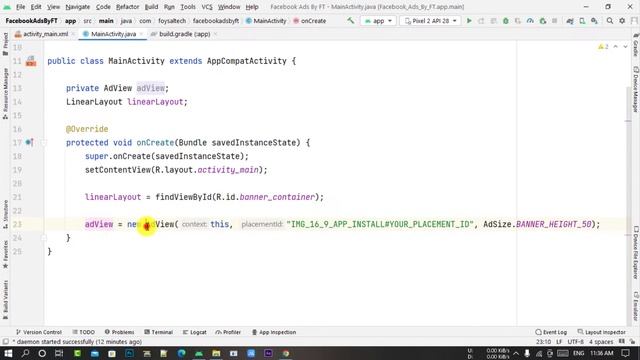Click override gutter icon at line 17
Image resolution: width=640 pixels, height=360 pixels.
pos(29,142)
